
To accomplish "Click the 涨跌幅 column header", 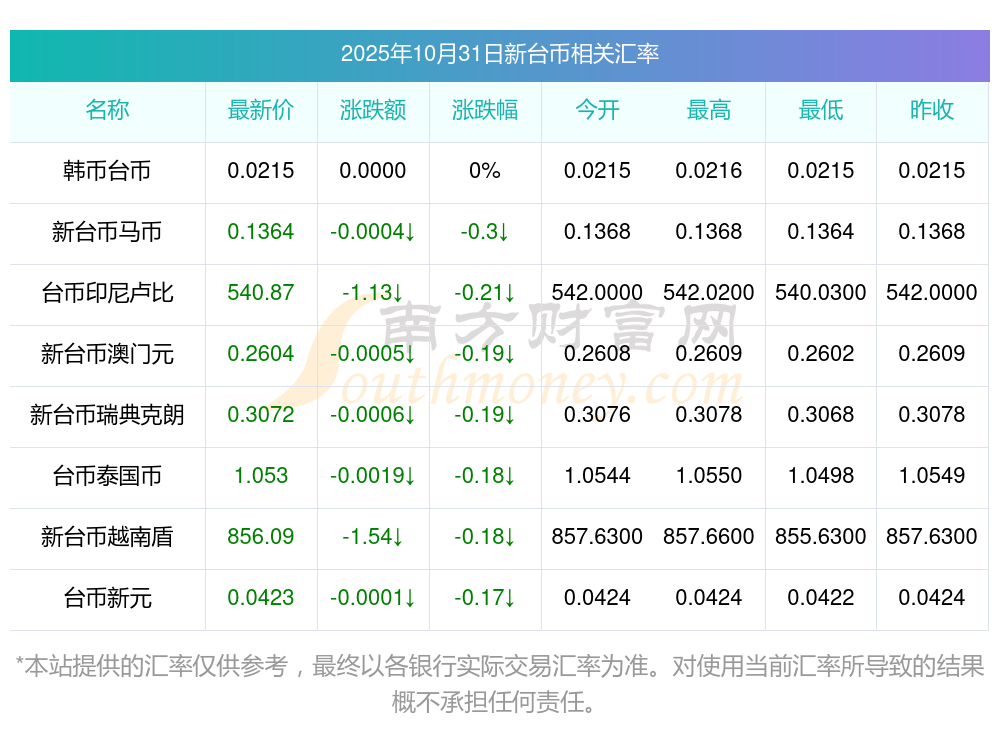I will pos(485,110).
